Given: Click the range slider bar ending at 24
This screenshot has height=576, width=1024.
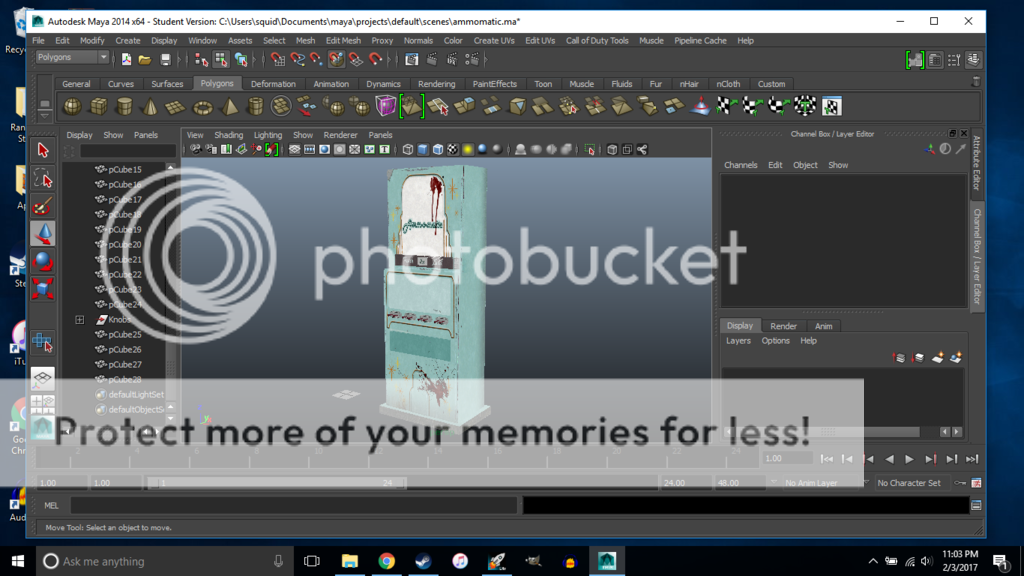Looking at the screenshot, I should click(276, 483).
